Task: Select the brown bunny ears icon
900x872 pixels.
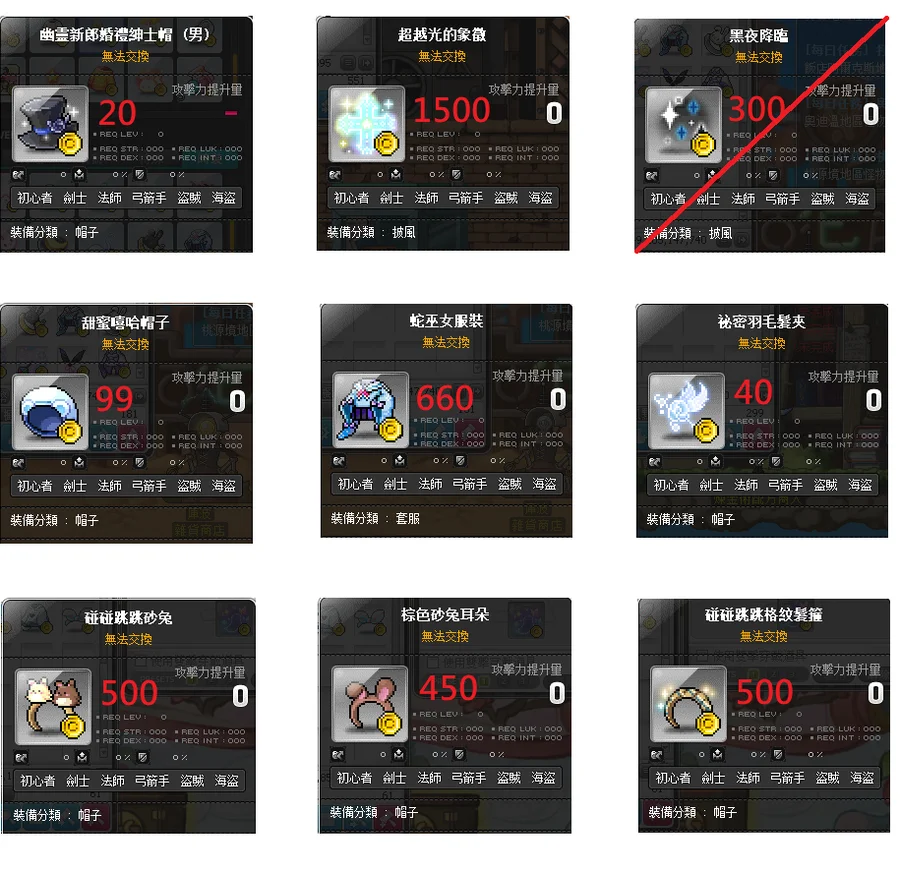Action: point(370,704)
